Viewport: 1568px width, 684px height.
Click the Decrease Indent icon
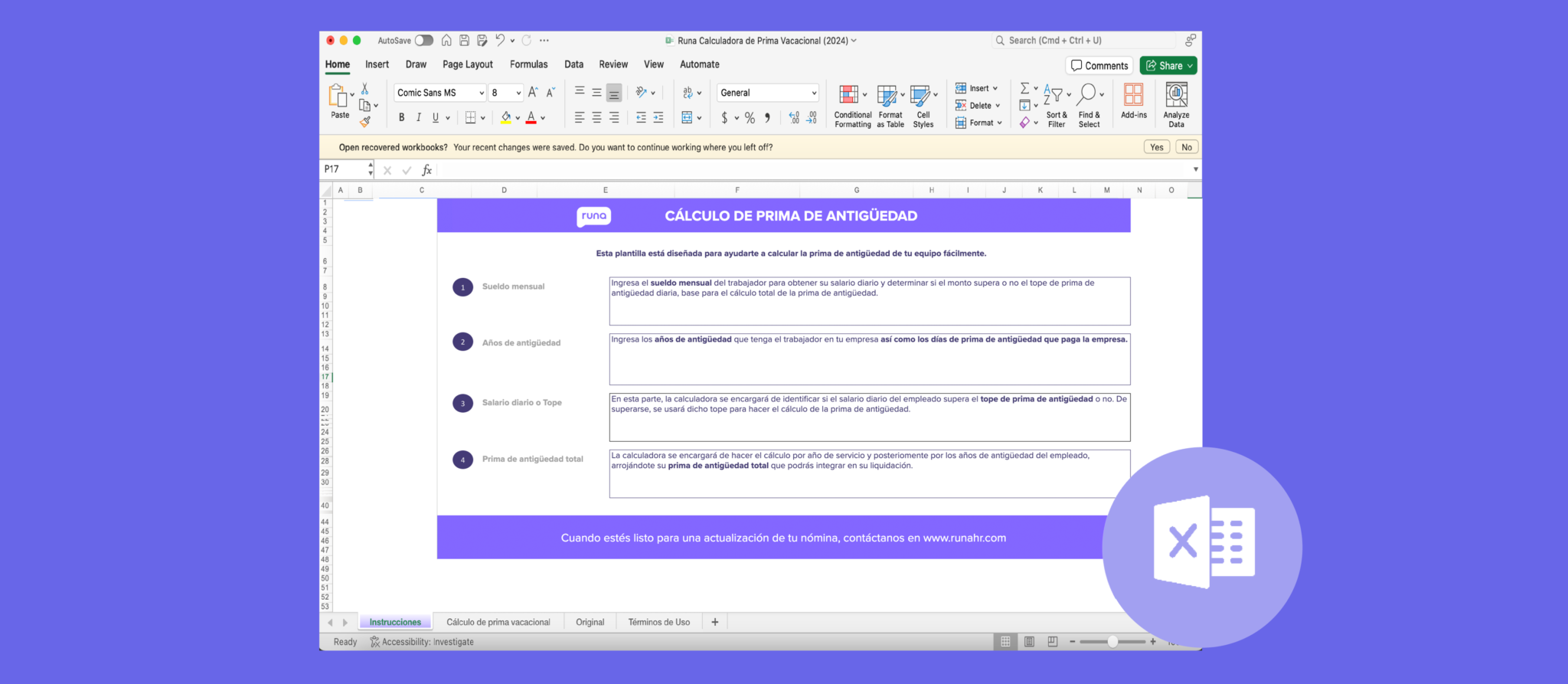[x=641, y=118]
